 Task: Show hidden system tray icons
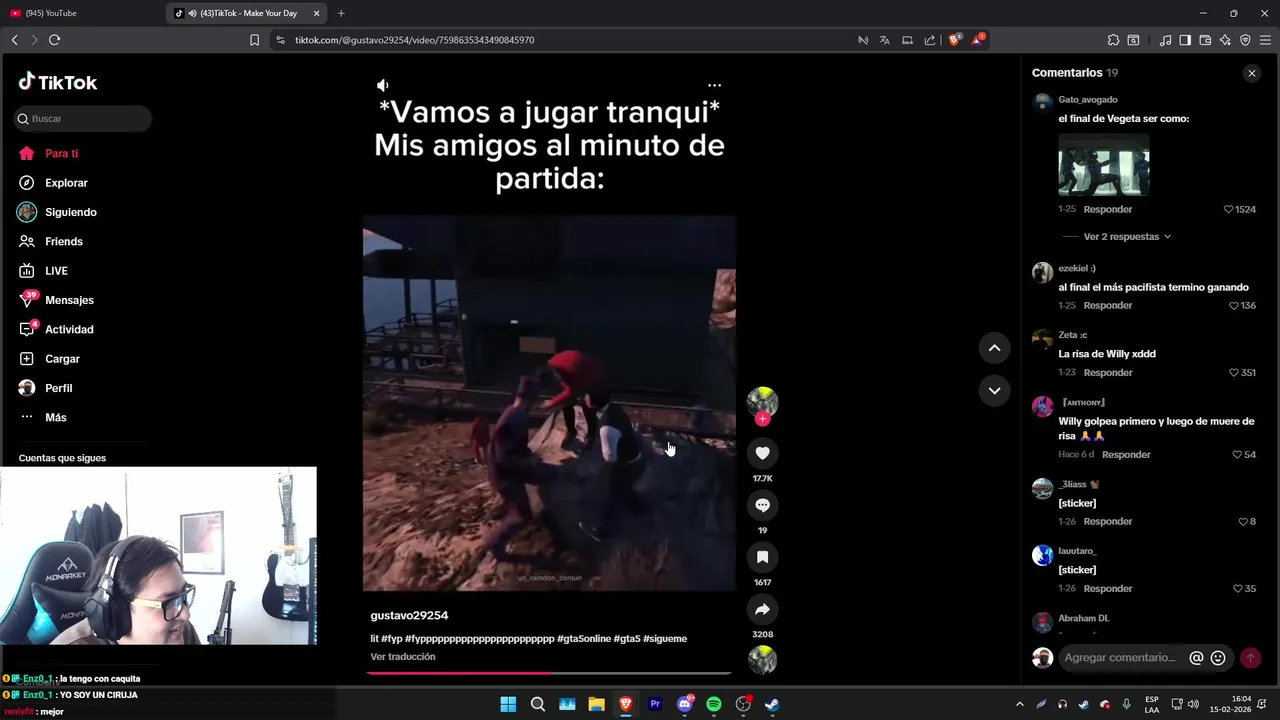click(1019, 704)
